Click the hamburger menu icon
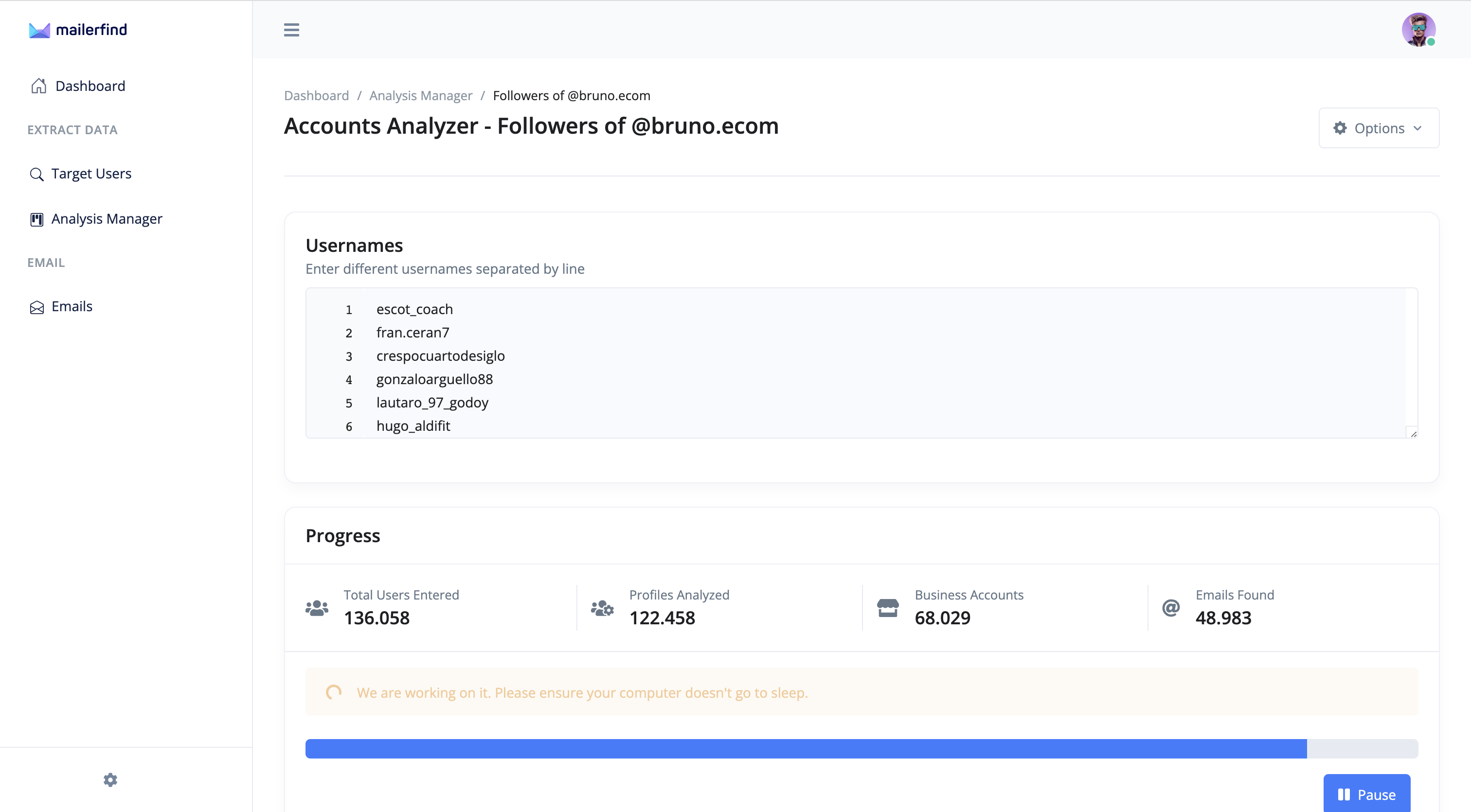 [x=291, y=30]
